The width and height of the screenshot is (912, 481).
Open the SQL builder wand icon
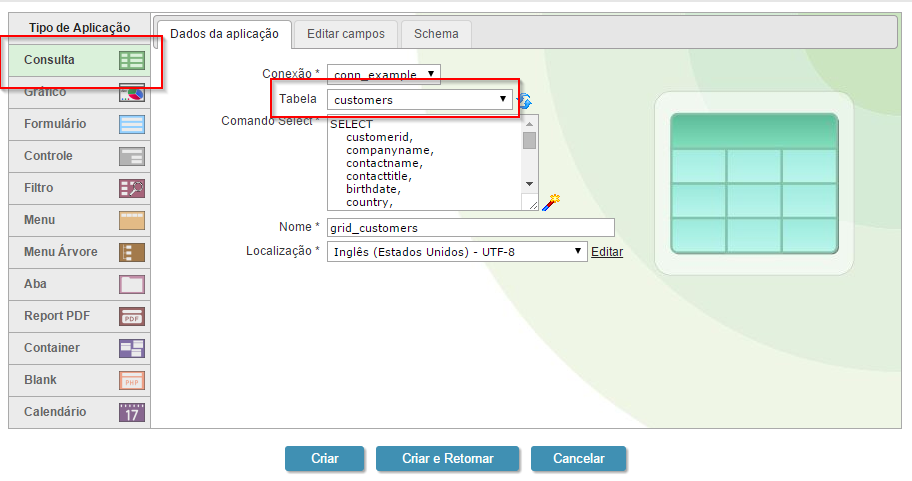click(550, 201)
